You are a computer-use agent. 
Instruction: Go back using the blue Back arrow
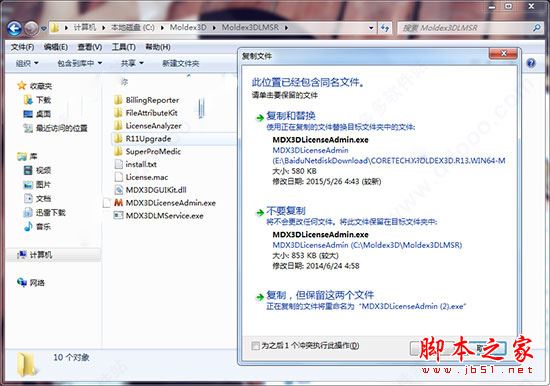point(14,28)
